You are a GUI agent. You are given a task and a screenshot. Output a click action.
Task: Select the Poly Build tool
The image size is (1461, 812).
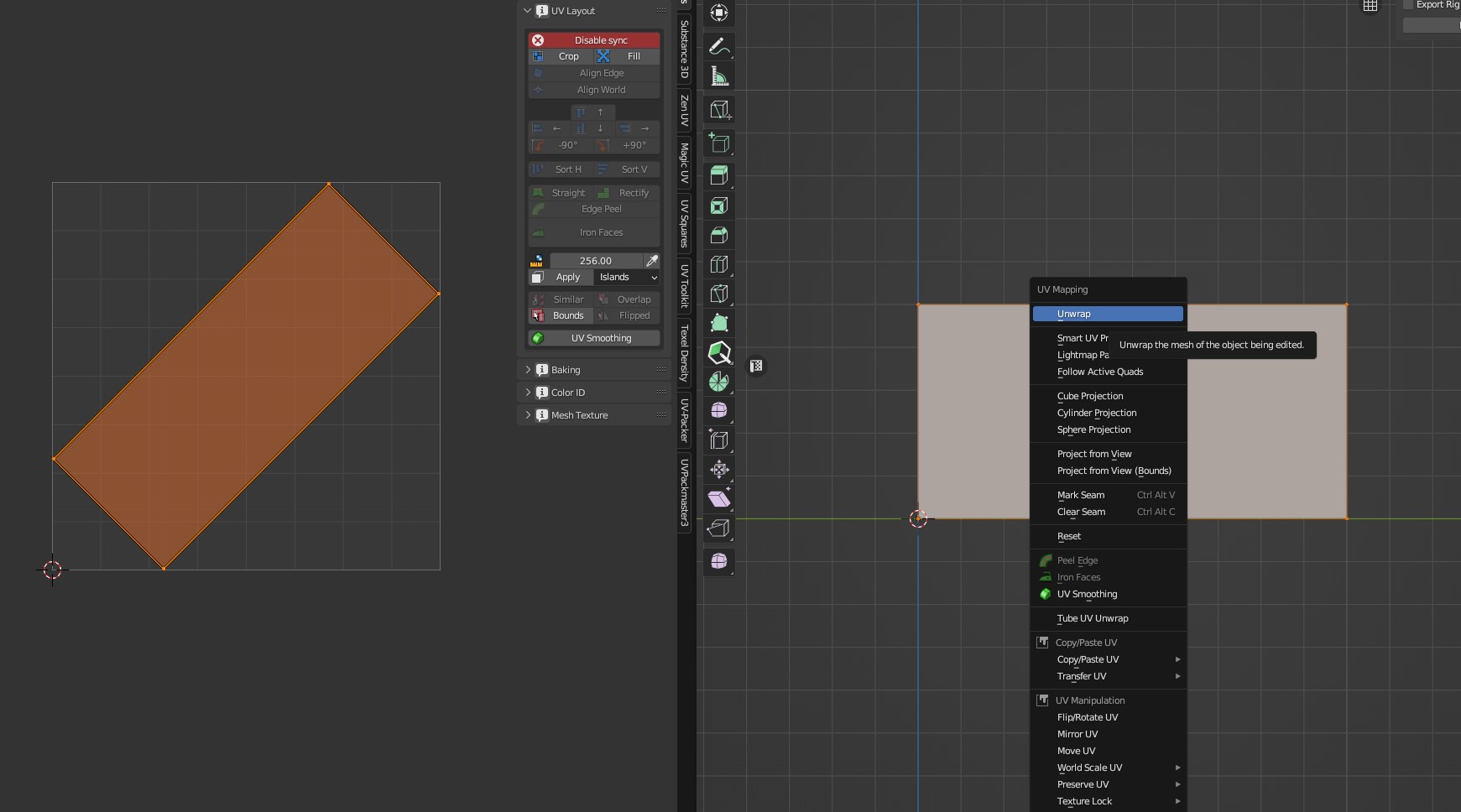point(719,323)
